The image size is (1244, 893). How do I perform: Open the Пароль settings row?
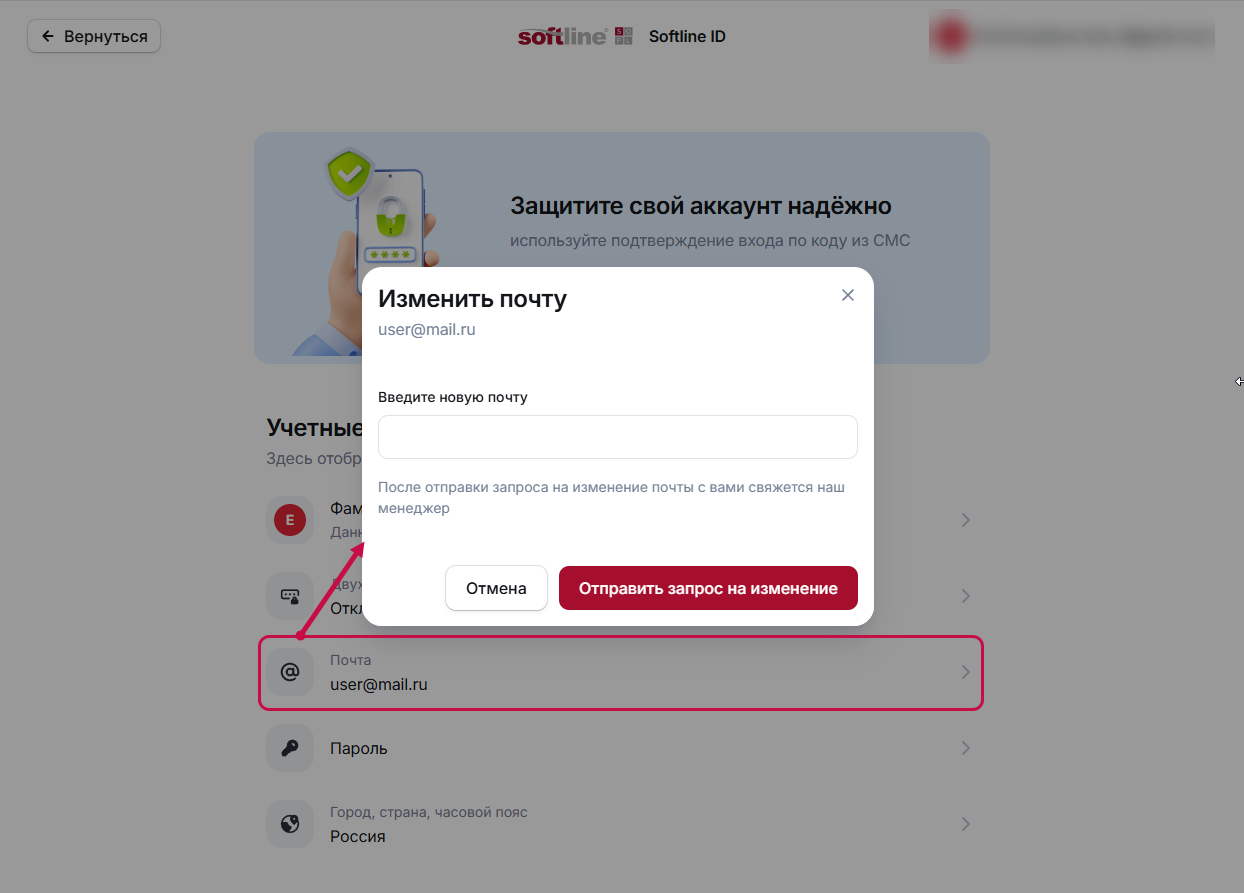621,748
